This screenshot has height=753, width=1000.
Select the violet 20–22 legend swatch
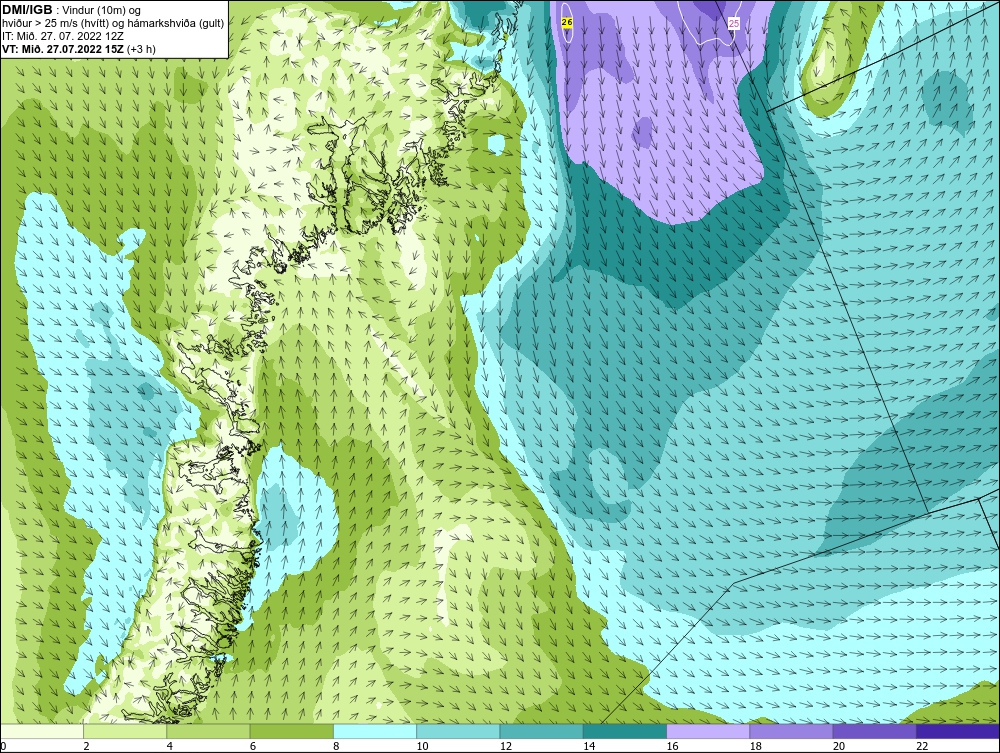(x=874, y=731)
